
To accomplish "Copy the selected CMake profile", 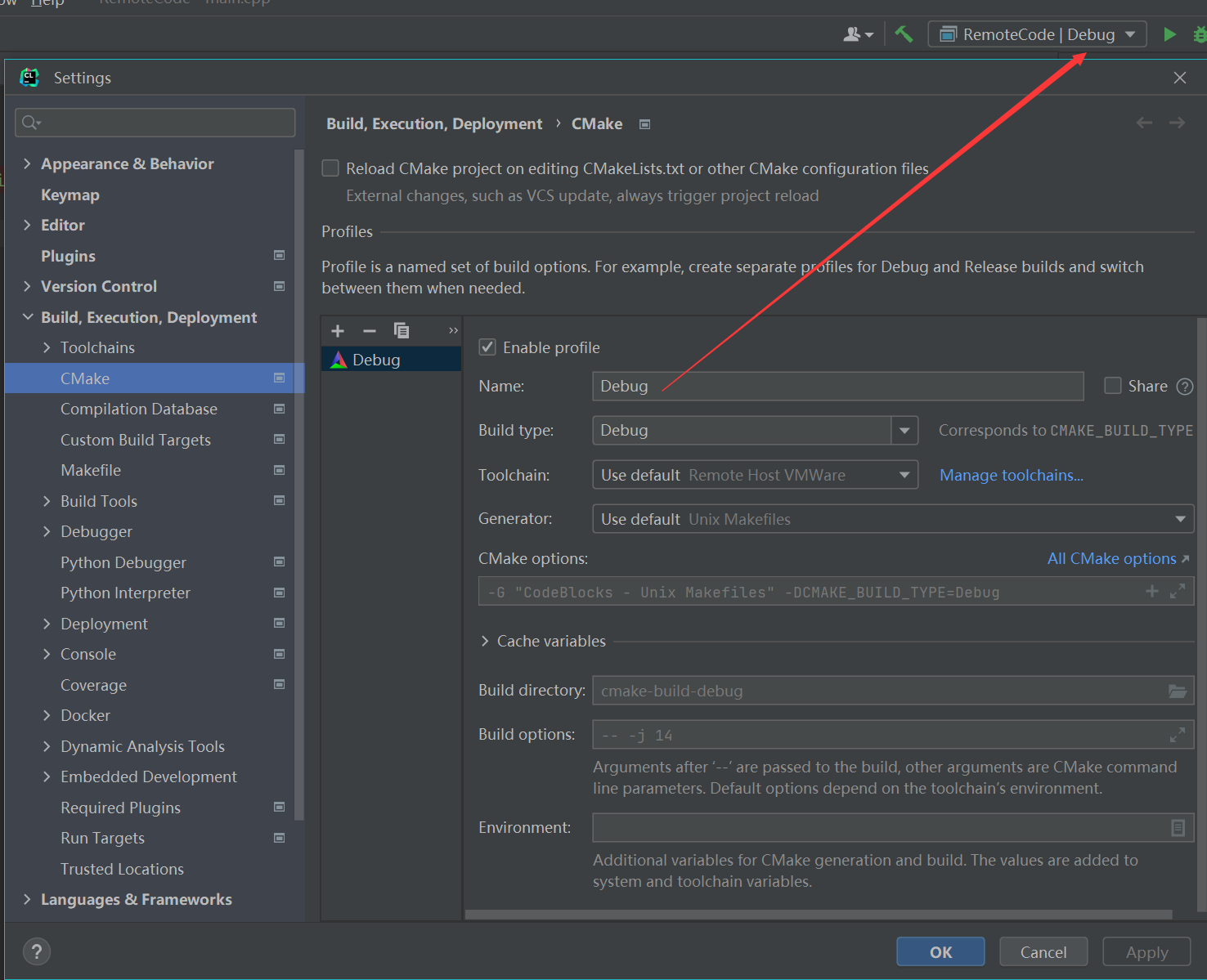I will click(402, 331).
